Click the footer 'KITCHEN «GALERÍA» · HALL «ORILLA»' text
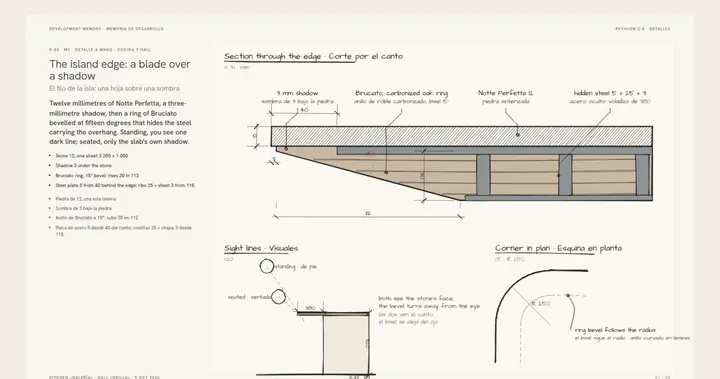The image size is (720, 379). pyautogui.click(x=105, y=377)
